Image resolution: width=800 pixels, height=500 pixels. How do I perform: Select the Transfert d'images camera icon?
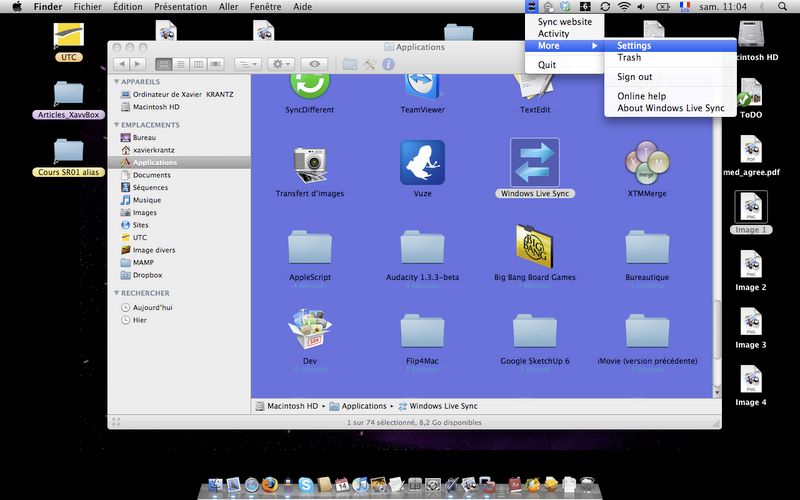(310, 164)
